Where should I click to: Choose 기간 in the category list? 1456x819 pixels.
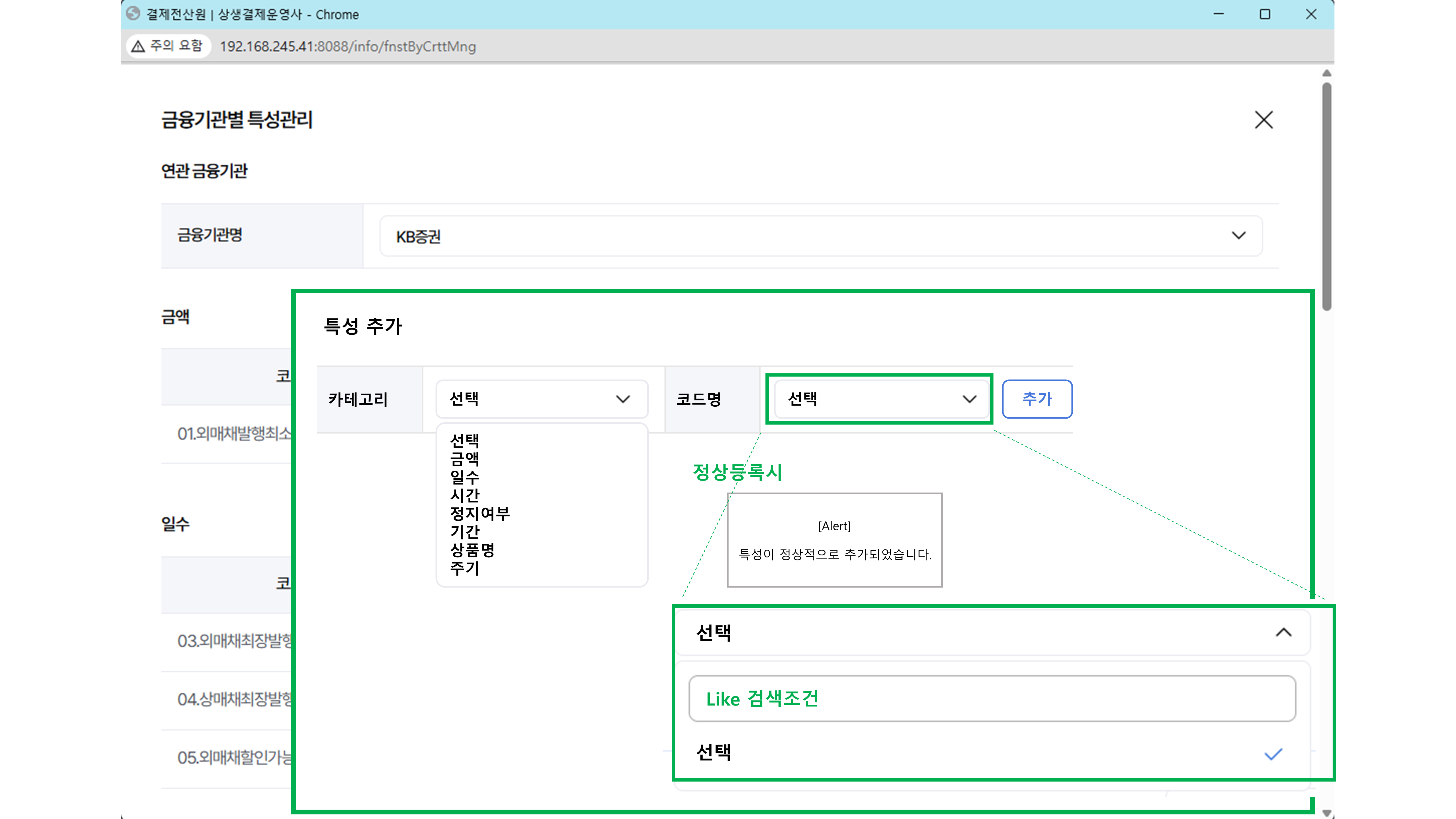point(465,531)
